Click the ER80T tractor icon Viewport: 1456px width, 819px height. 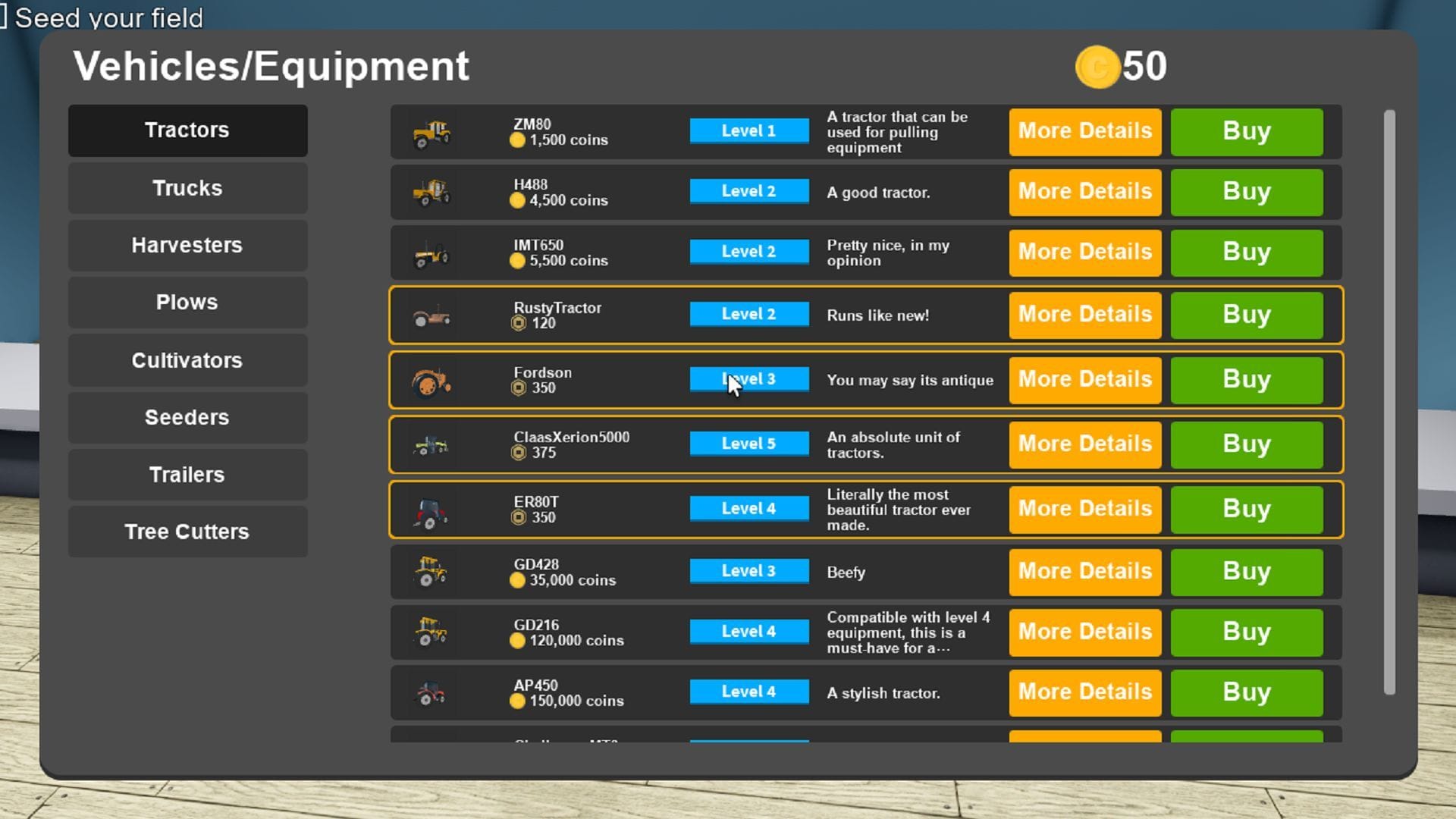(431, 512)
